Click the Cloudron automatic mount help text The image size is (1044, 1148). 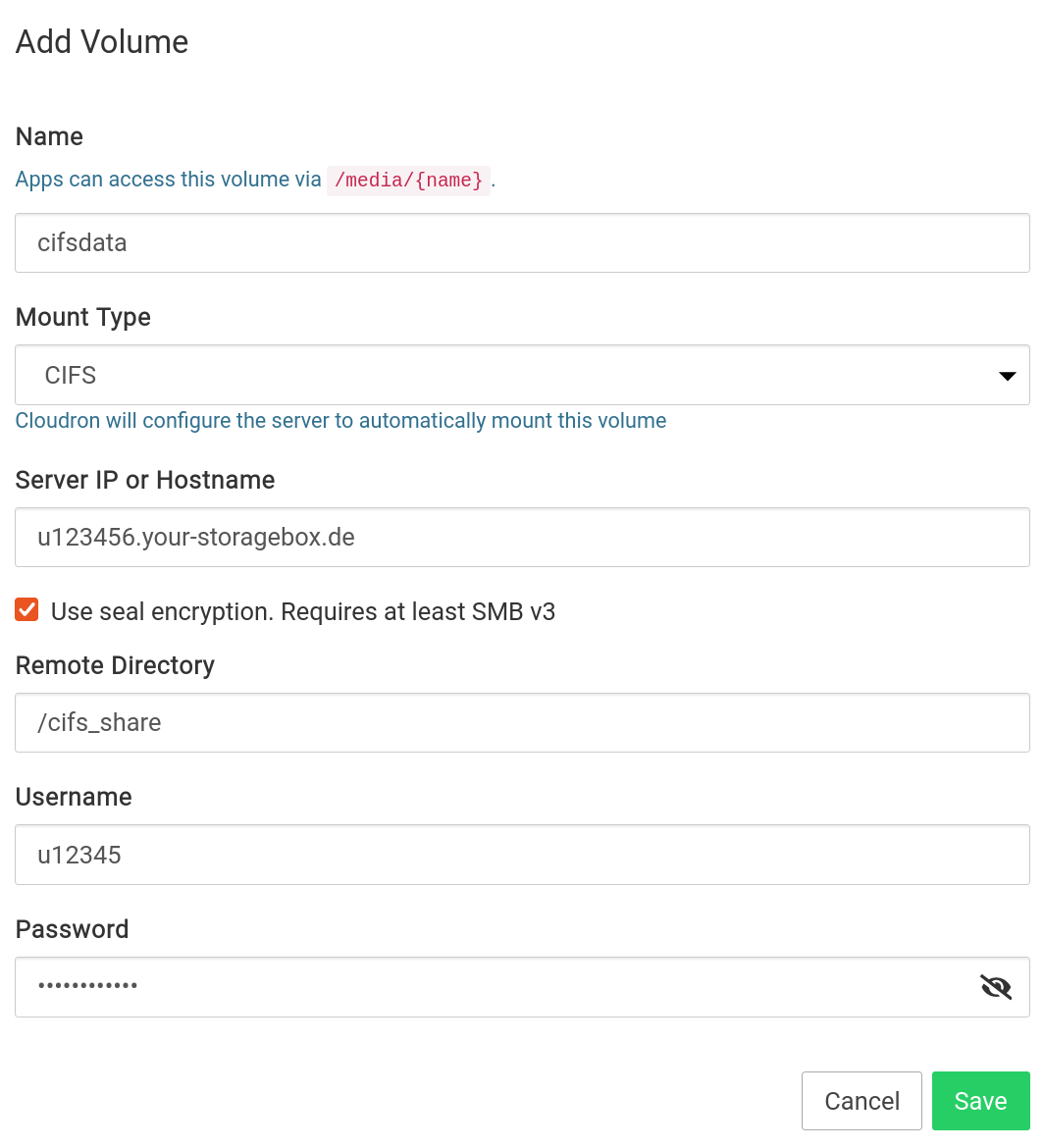pos(340,422)
